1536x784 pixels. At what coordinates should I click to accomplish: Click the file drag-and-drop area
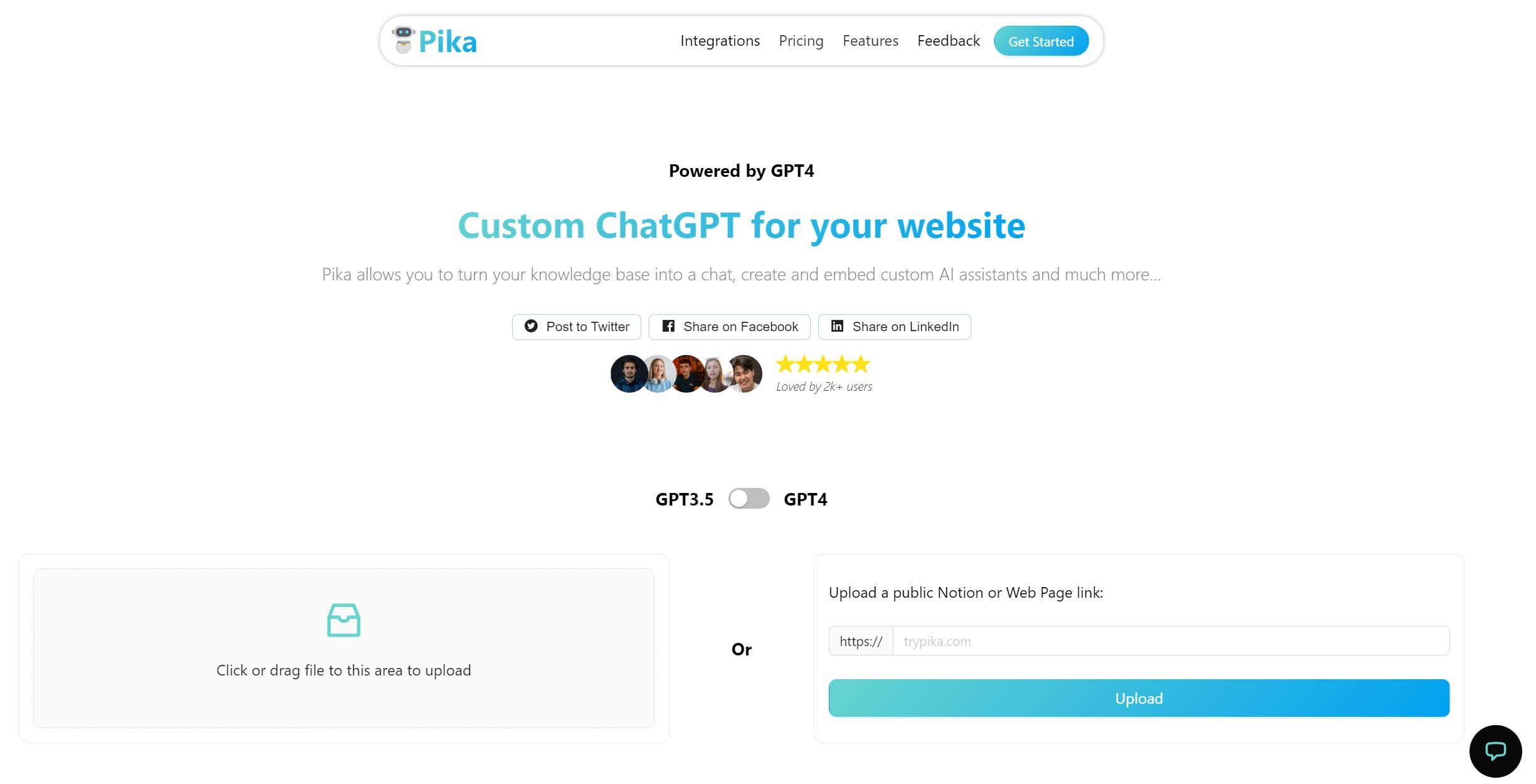(x=343, y=648)
